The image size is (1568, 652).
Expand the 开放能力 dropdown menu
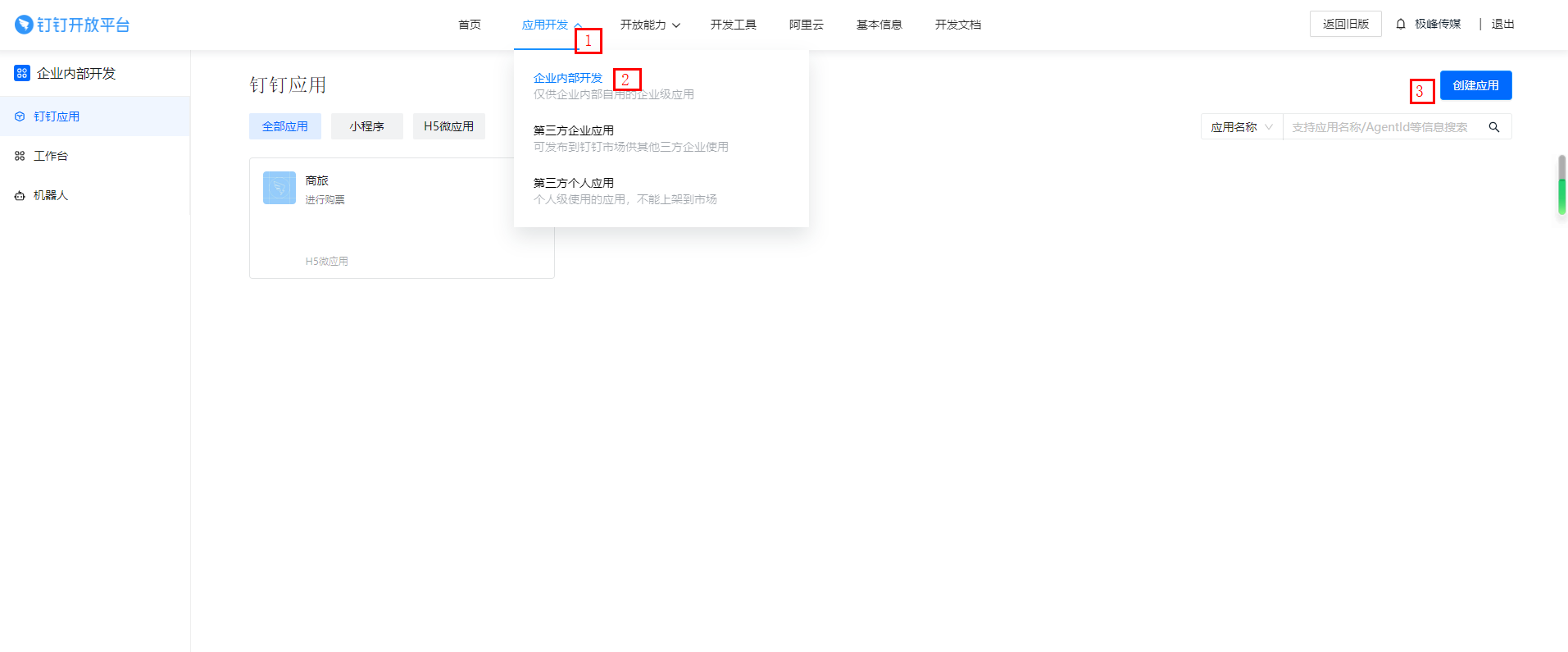(x=650, y=25)
